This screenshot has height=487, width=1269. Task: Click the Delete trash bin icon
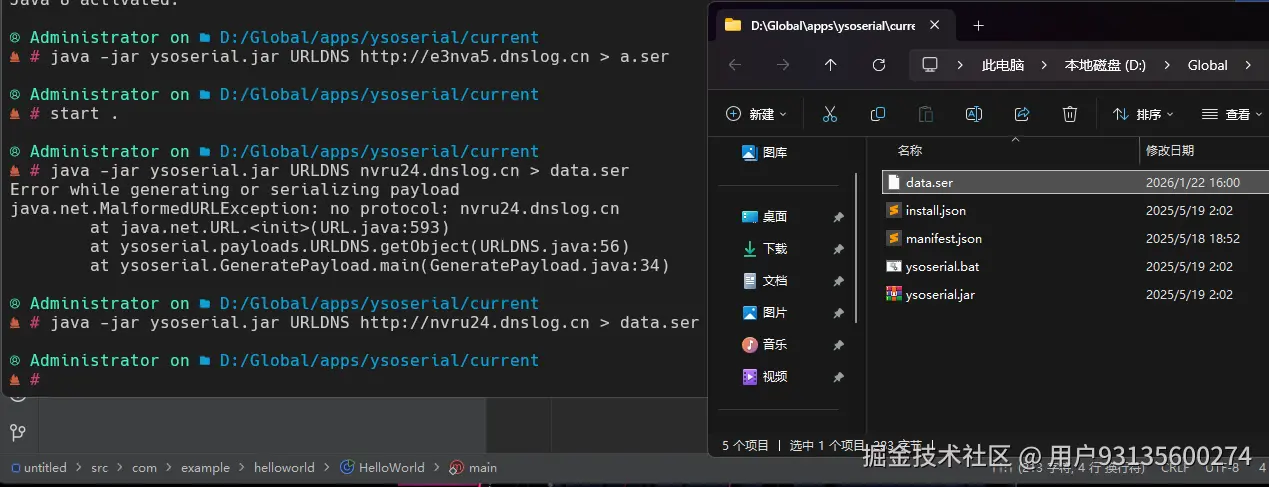tap(1070, 114)
